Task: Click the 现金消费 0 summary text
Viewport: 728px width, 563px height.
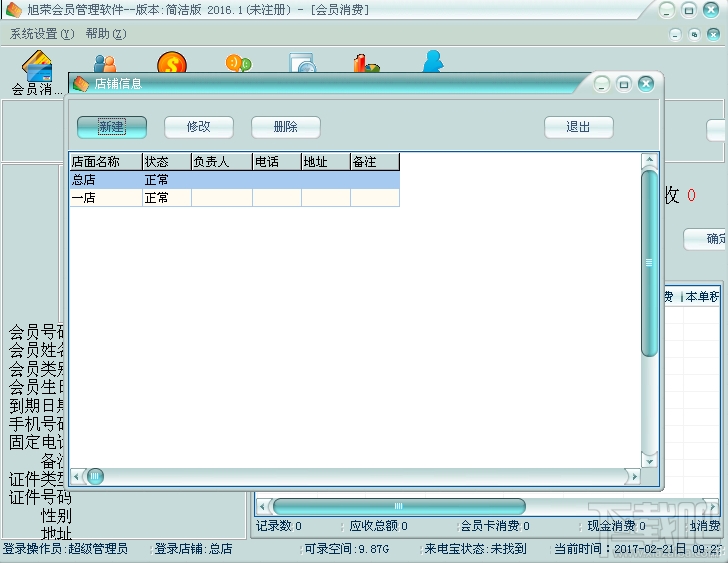Action: (x=617, y=526)
